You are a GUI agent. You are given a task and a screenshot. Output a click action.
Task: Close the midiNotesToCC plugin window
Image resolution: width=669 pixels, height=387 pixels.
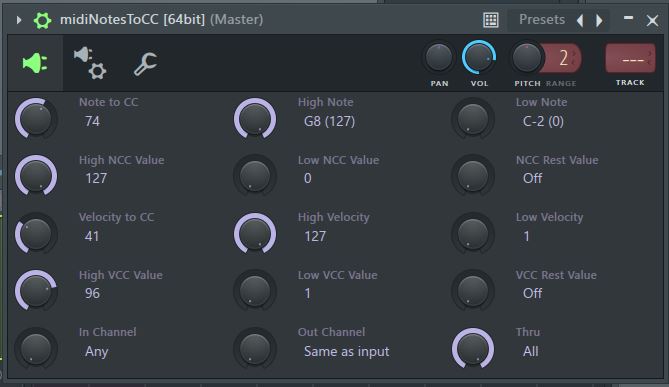click(652, 20)
